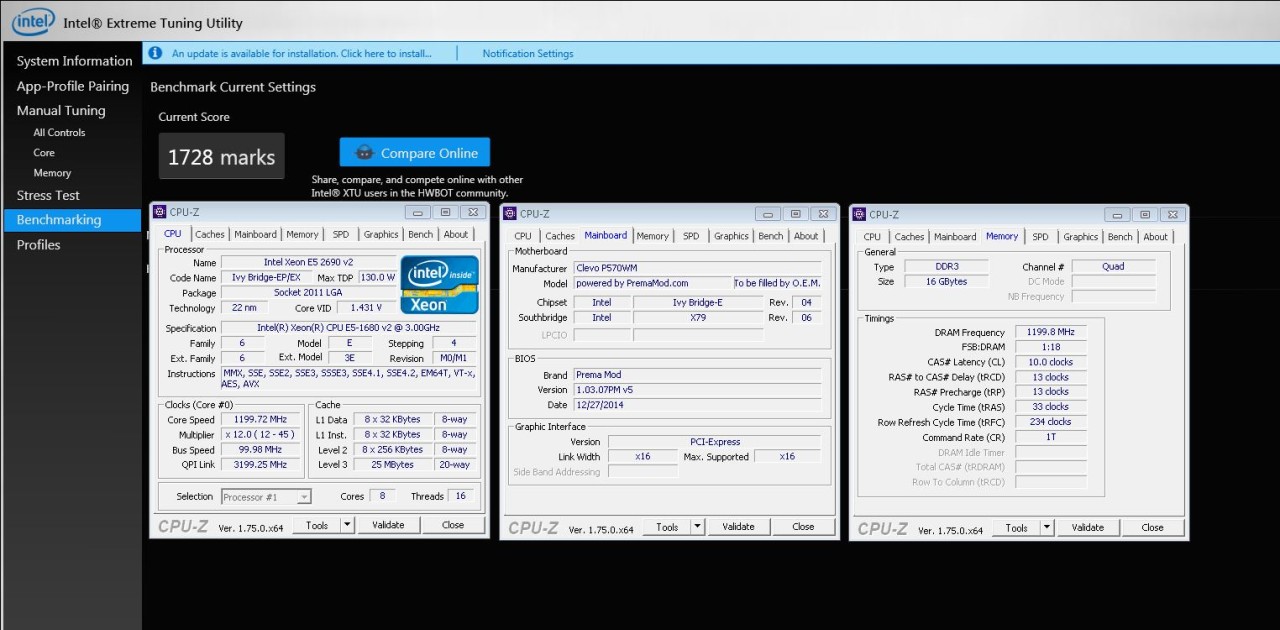The image size is (1280, 630).
Task: Select Graphics tab in CPU-Z mainboard window
Action: (x=731, y=236)
